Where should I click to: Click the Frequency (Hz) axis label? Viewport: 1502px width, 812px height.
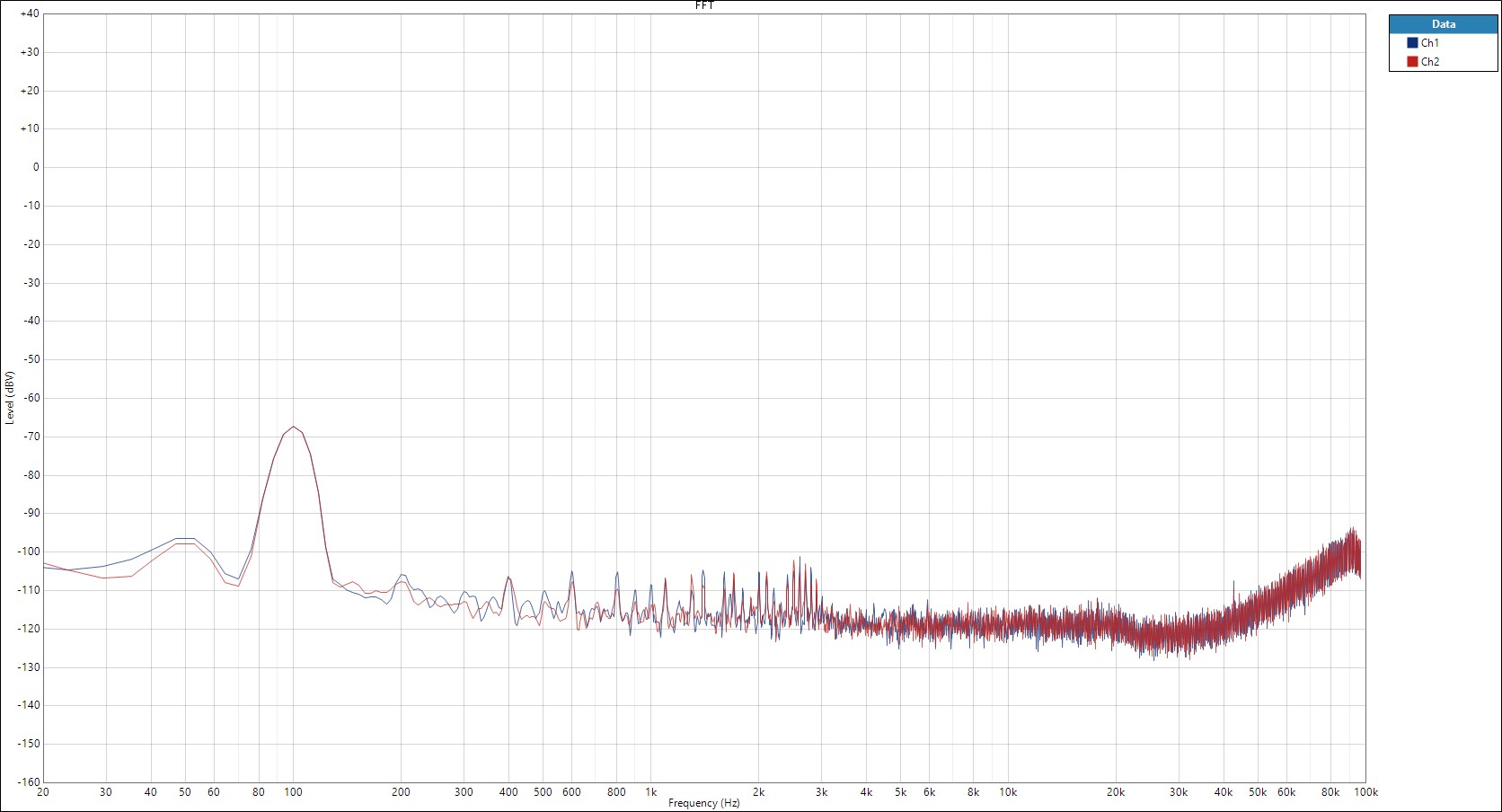pyautogui.click(x=704, y=803)
